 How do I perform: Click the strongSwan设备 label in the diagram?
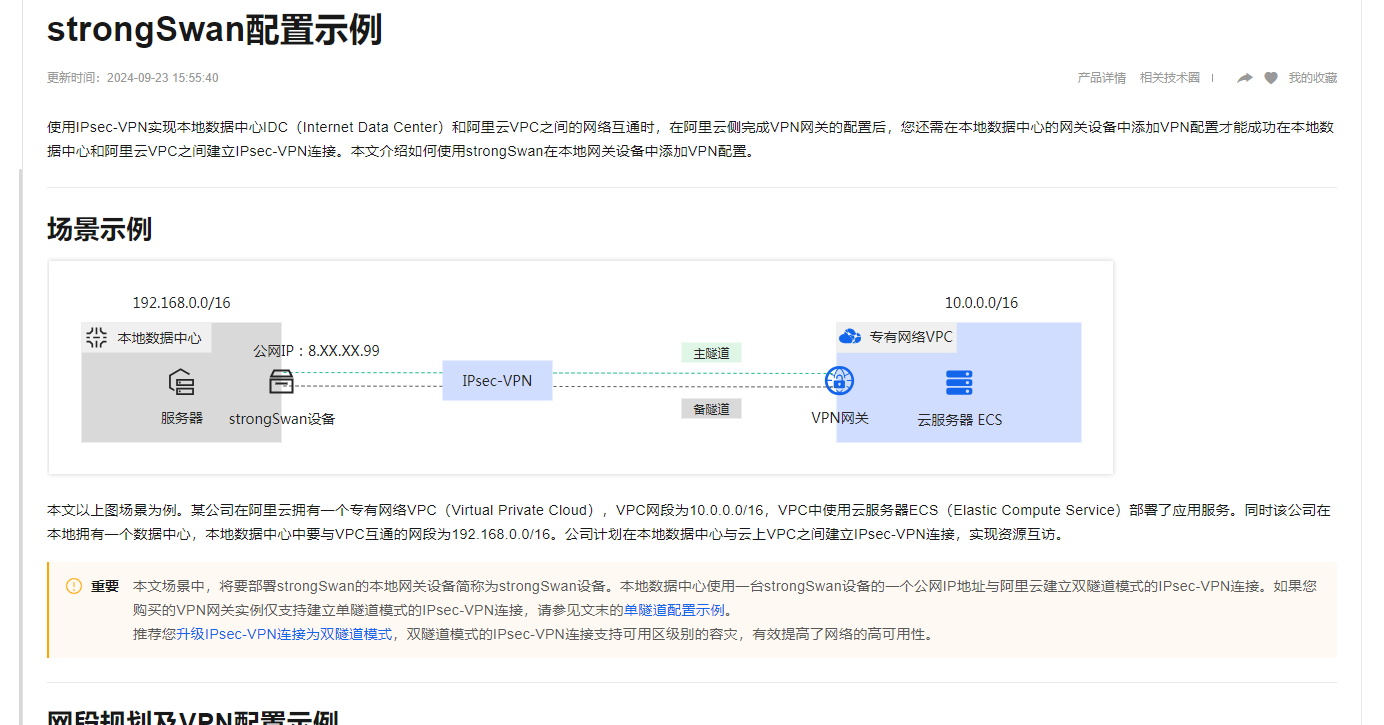(282, 419)
